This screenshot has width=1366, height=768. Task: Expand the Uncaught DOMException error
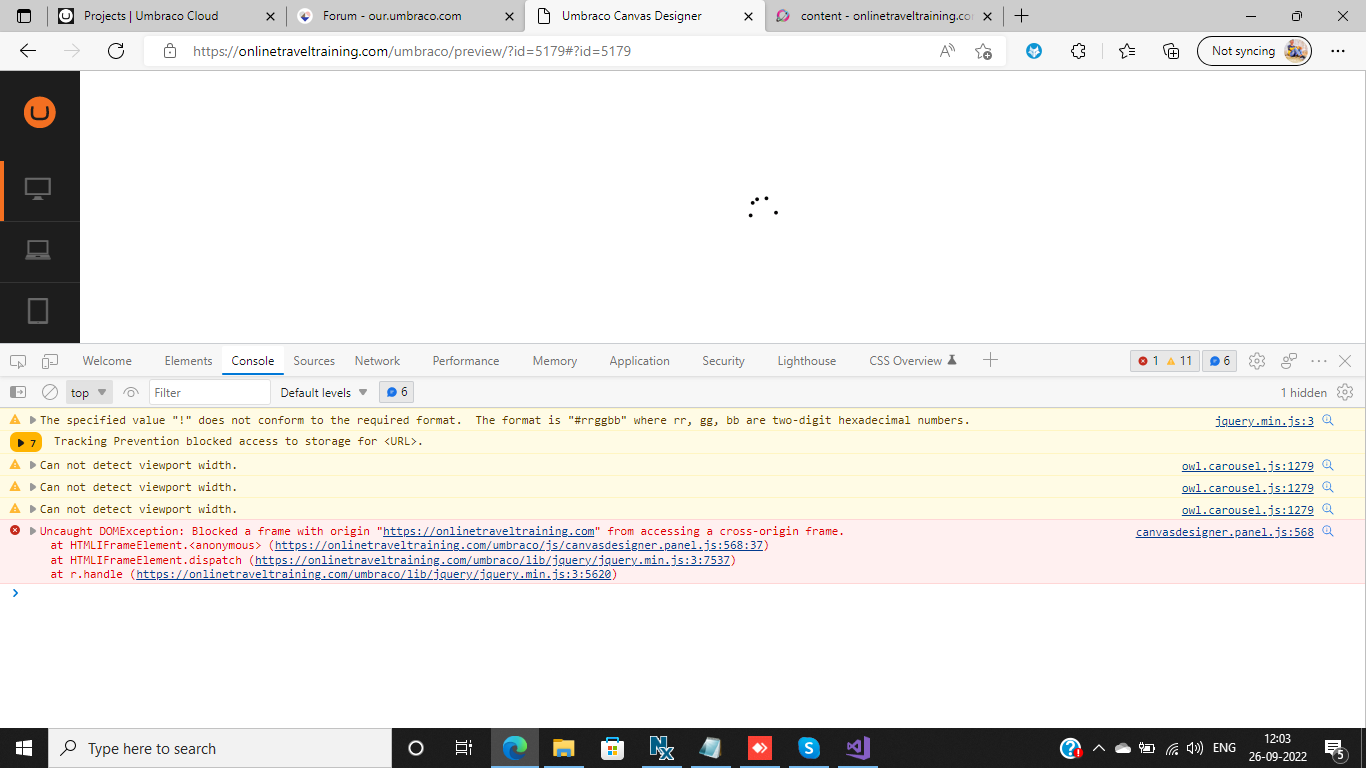tap(33, 531)
